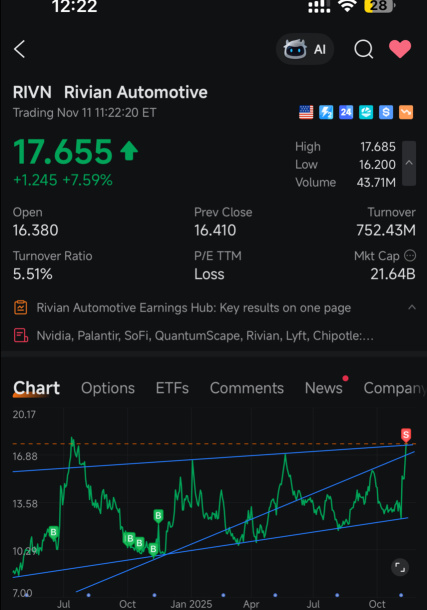Tap the Turnover value 752.43M
This screenshot has height=610, width=427.
(386, 230)
